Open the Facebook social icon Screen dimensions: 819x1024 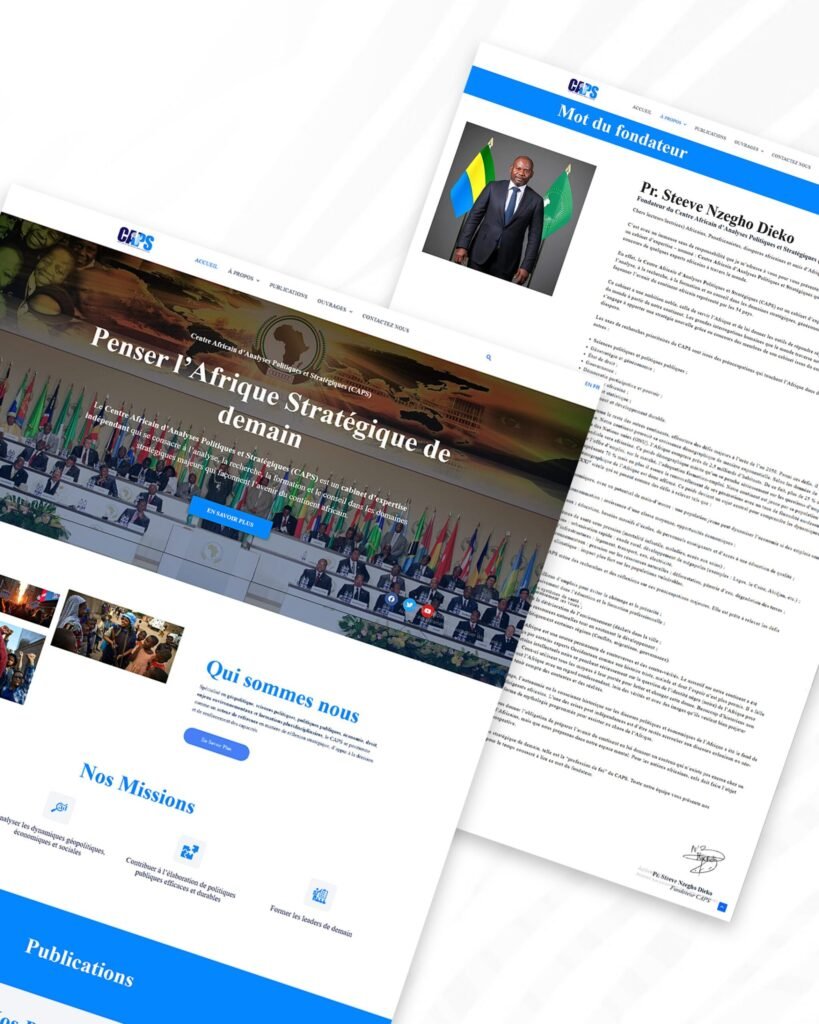(x=391, y=598)
